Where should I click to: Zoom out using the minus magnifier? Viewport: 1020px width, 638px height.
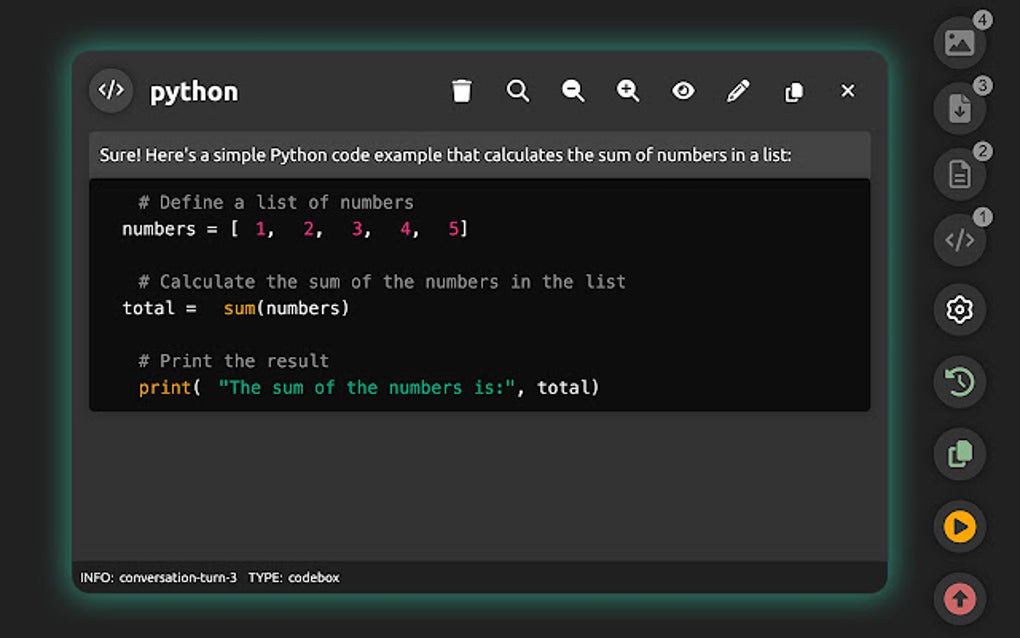[573, 90]
